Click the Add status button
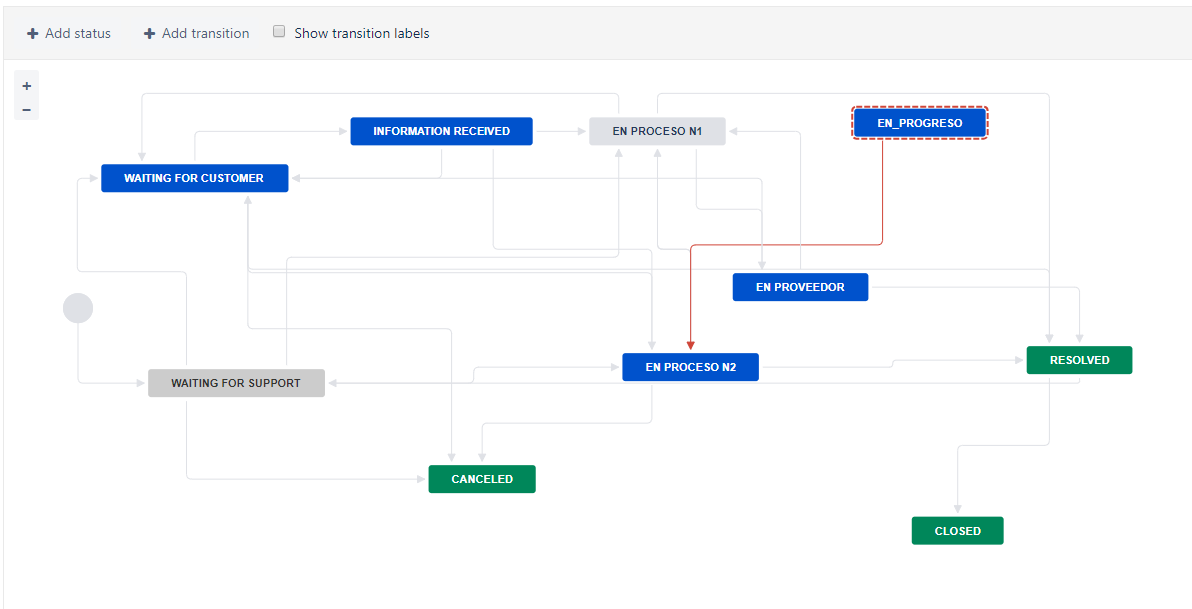This screenshot has width=1192, height=609. click(x=69, y=33)
